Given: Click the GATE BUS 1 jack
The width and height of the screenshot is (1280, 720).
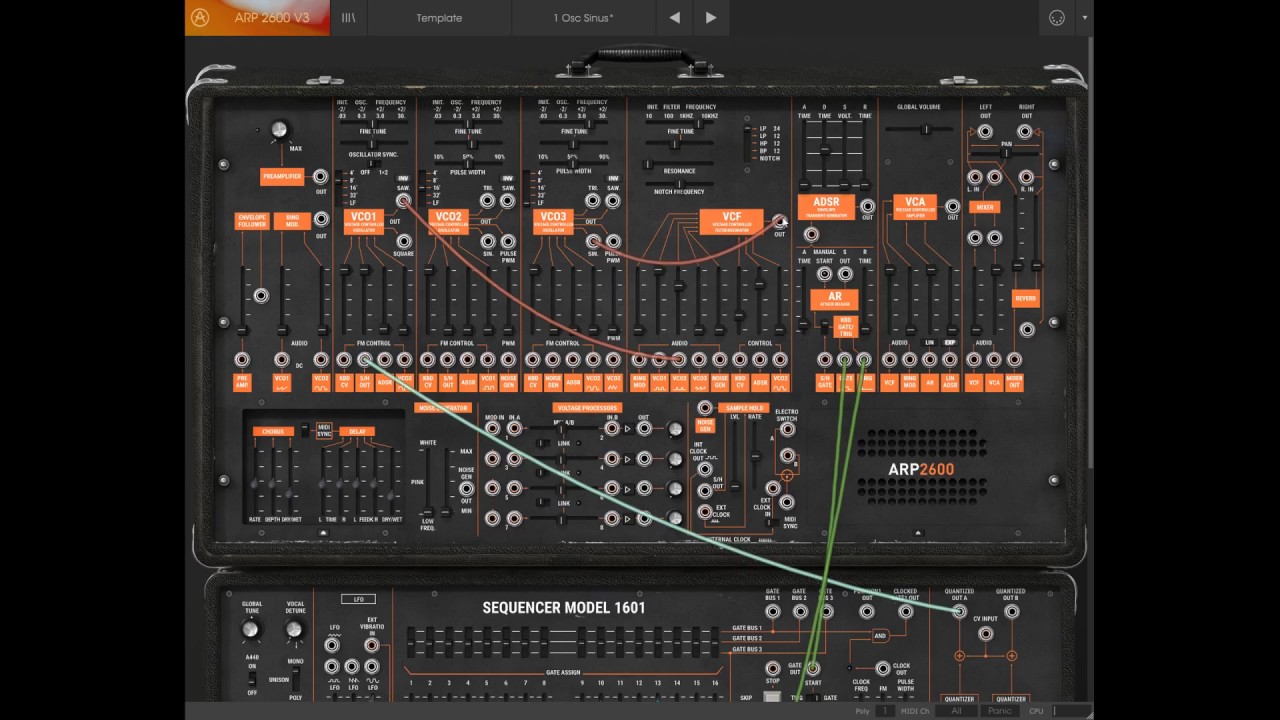Looking at the screenshot, I should tap(772, 611).
